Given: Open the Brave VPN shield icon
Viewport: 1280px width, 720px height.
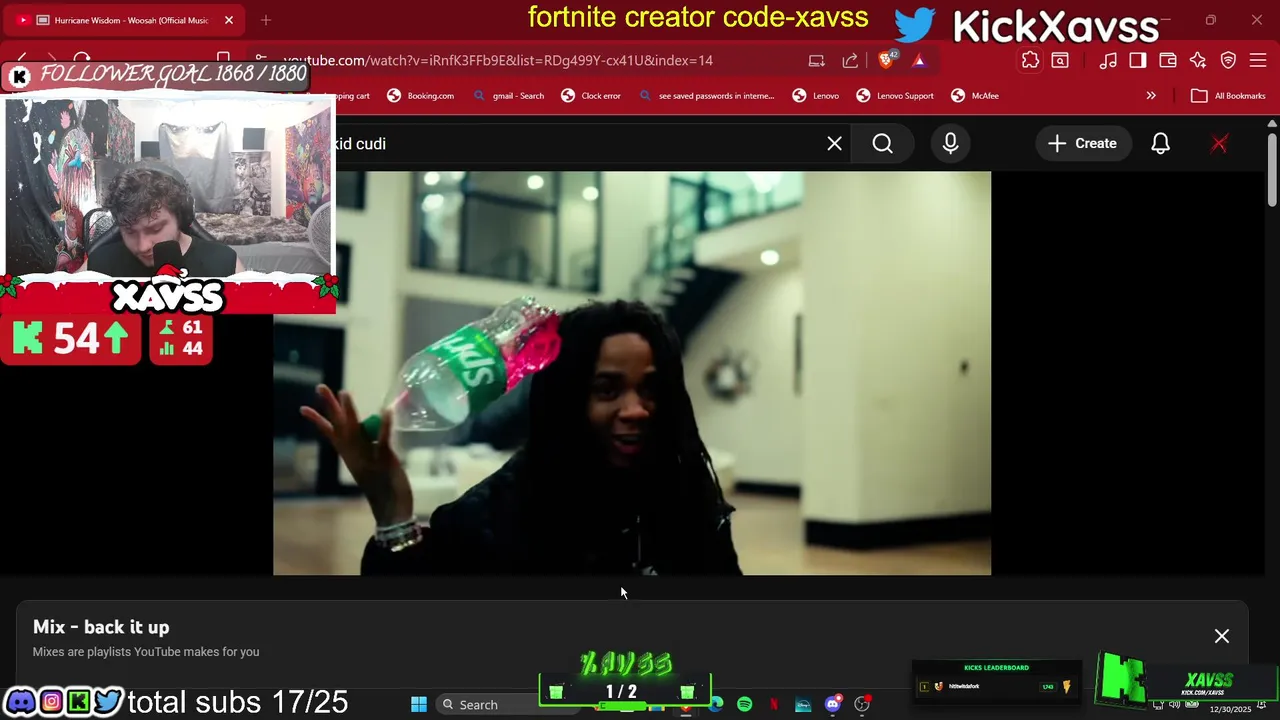Looking at the screenshot, I should 1228,60.
